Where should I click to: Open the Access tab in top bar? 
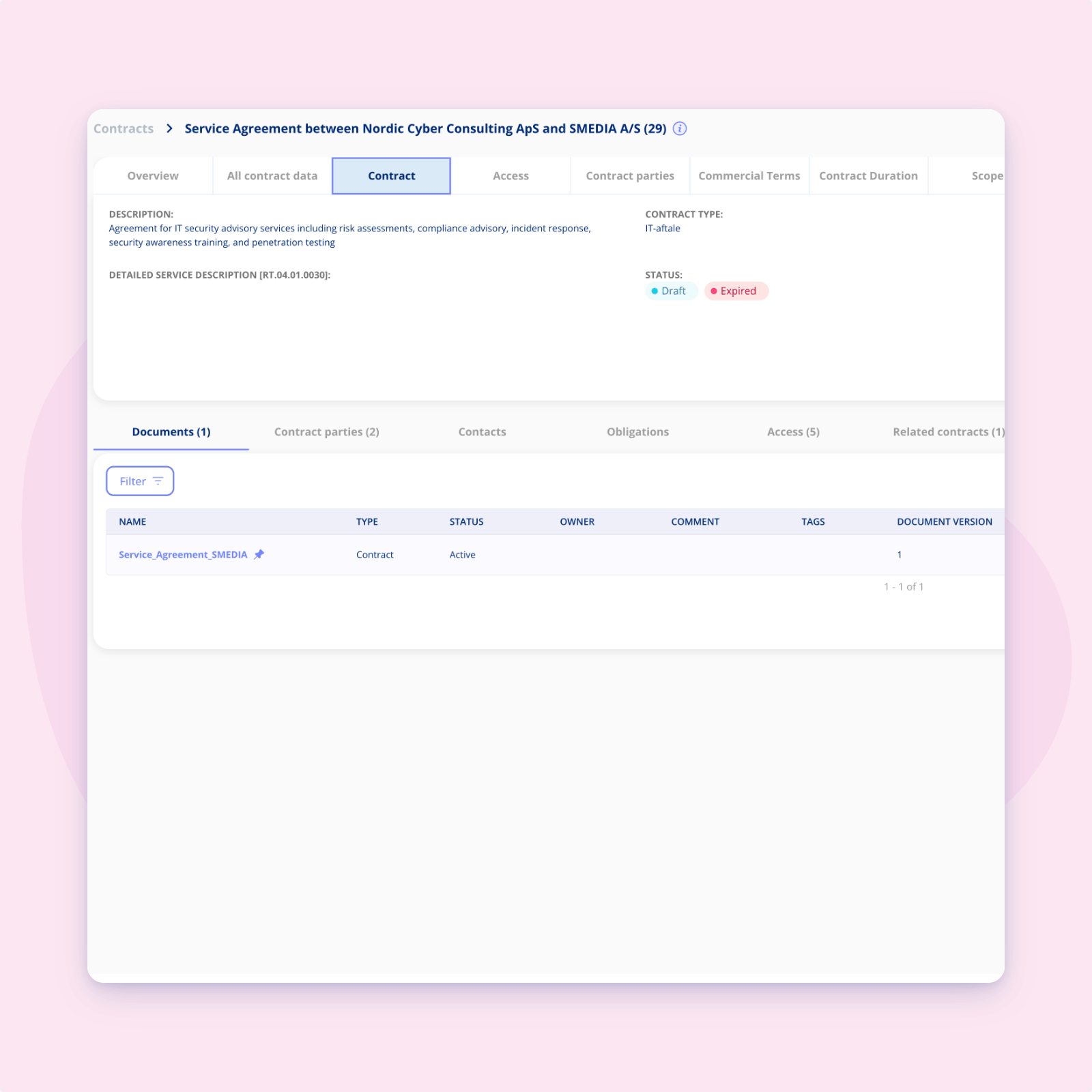pyautogui.click(x=511, y=175)
